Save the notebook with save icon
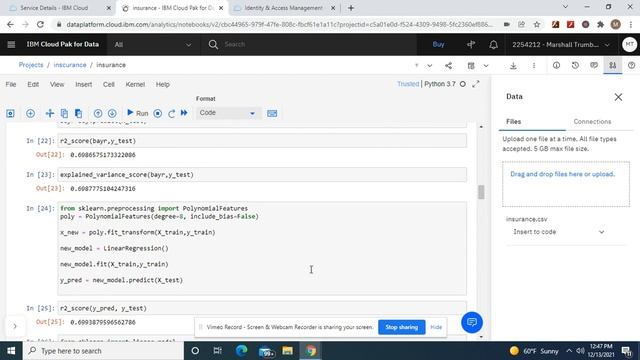Viewport: 640px width, 360px height. 11,113
